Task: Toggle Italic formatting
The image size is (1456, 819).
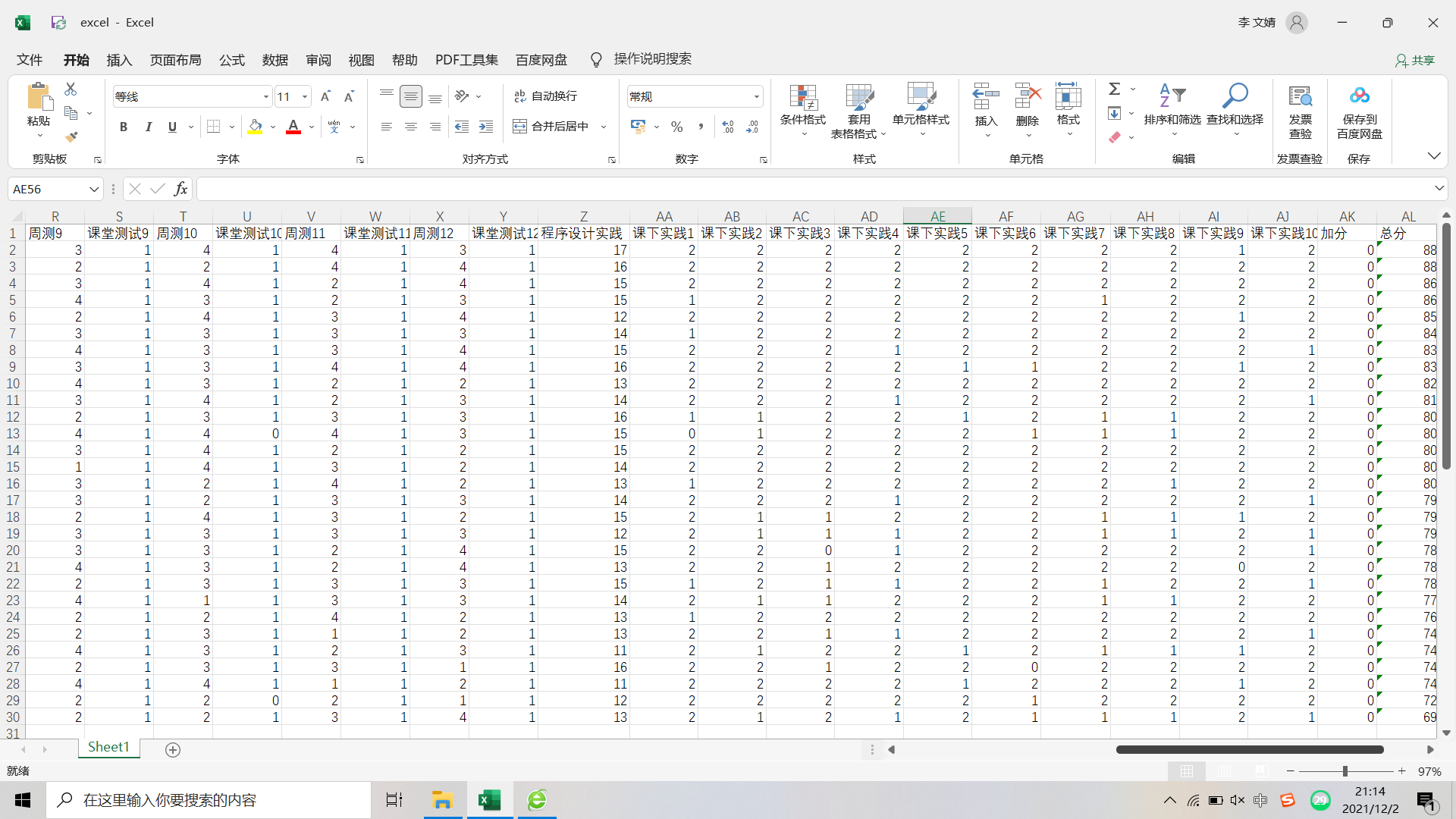Action: 149,127
